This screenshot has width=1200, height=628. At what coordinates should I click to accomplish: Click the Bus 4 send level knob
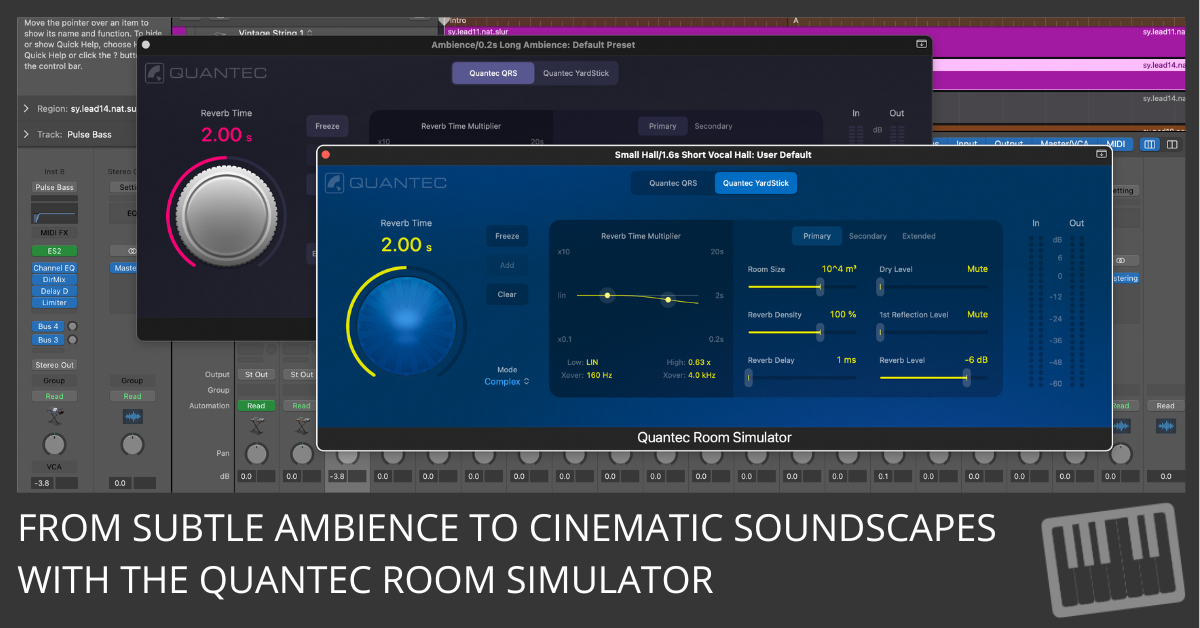(x=72, y=326)
